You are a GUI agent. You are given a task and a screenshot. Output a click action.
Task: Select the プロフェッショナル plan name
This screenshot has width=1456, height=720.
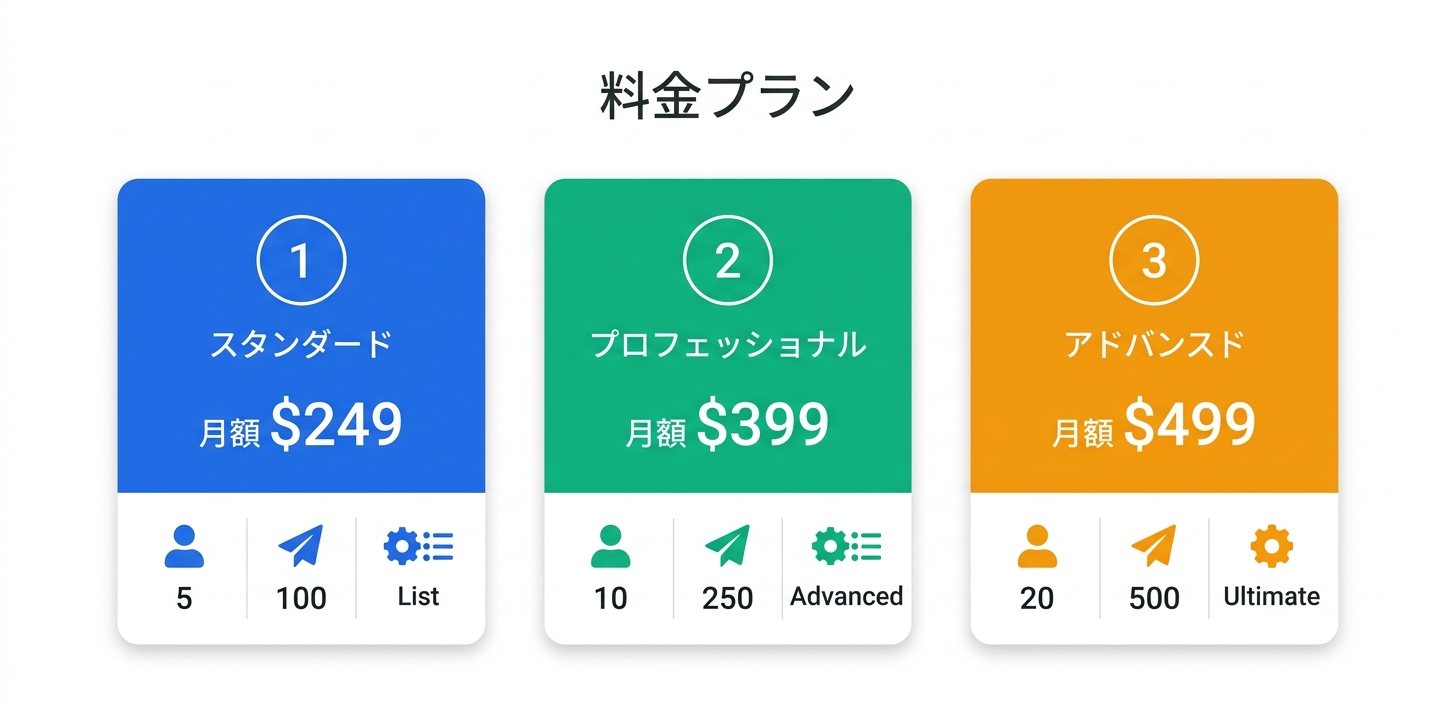coord(727,345)
